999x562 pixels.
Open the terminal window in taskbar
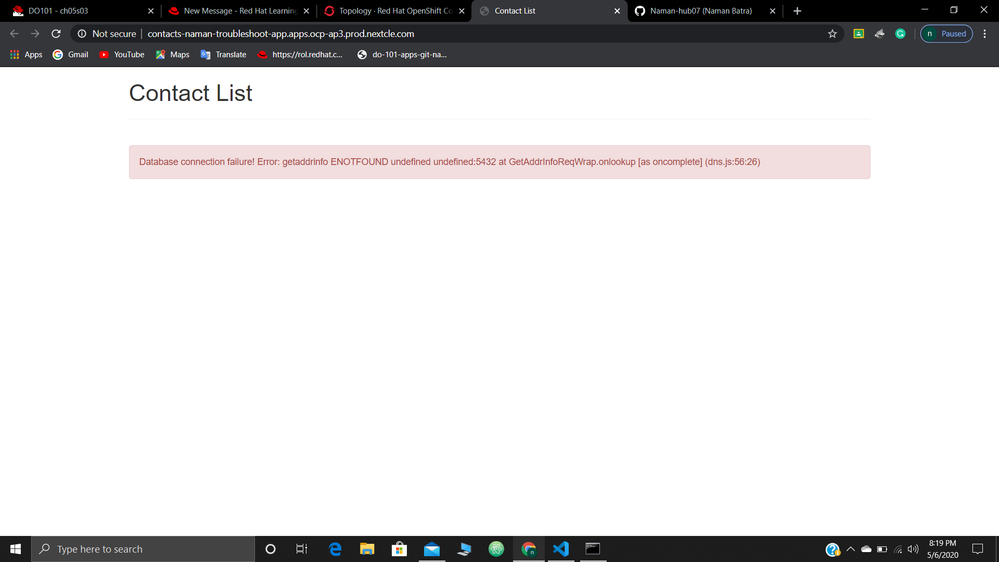[x=593, y=549]
